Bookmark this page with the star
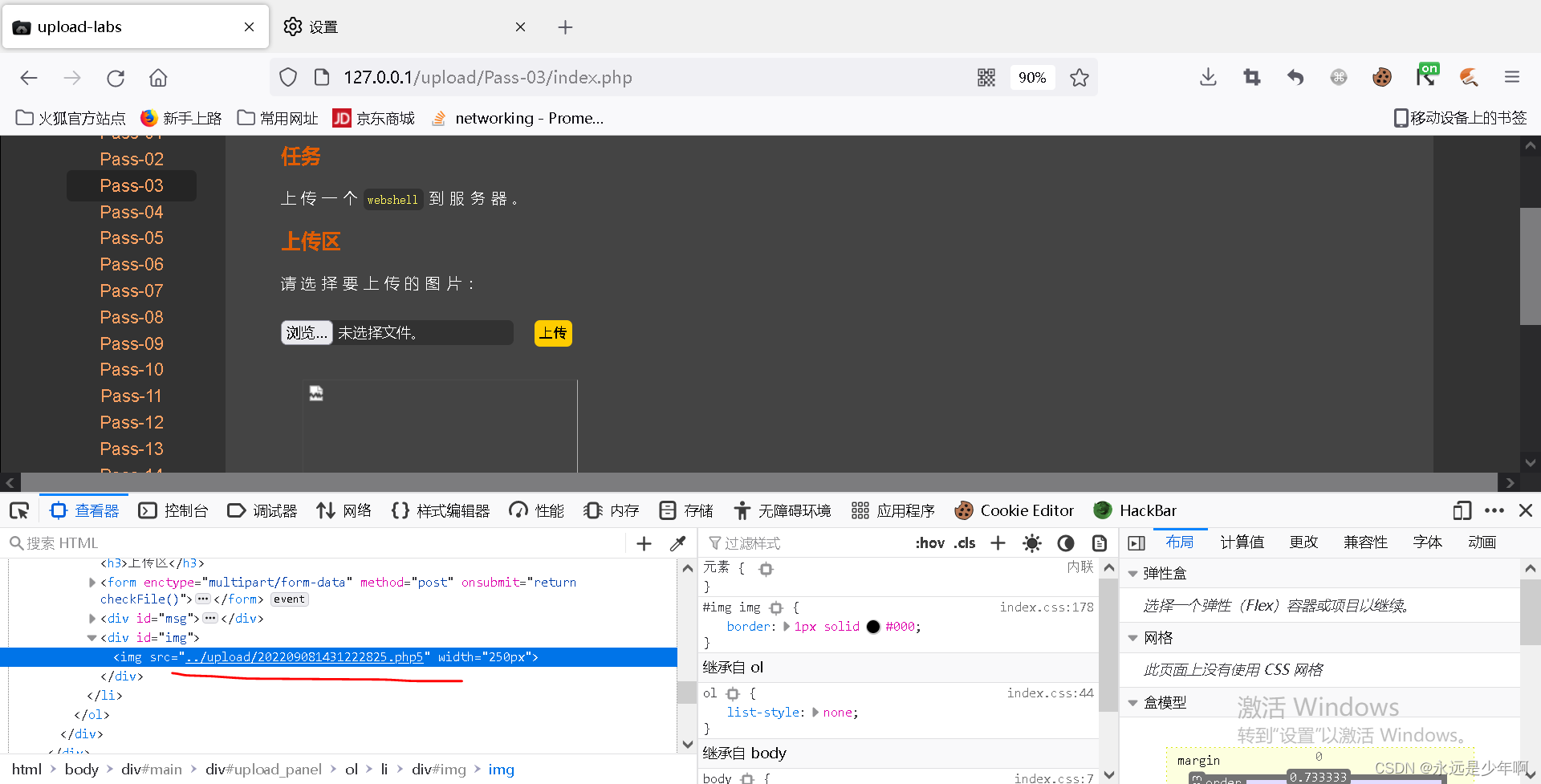This screenshot has height=784, width=1541. (x=1080, y=78)
